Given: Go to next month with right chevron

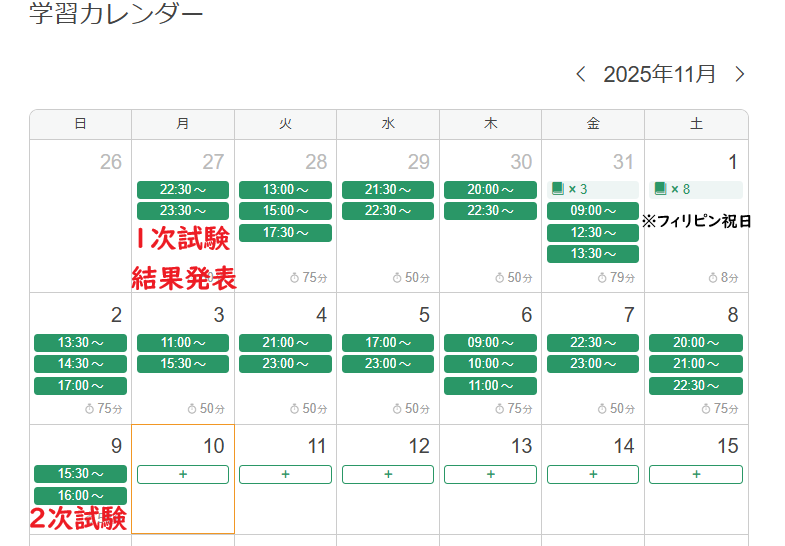Looking at the screenshot, I should tap(740, 74).
